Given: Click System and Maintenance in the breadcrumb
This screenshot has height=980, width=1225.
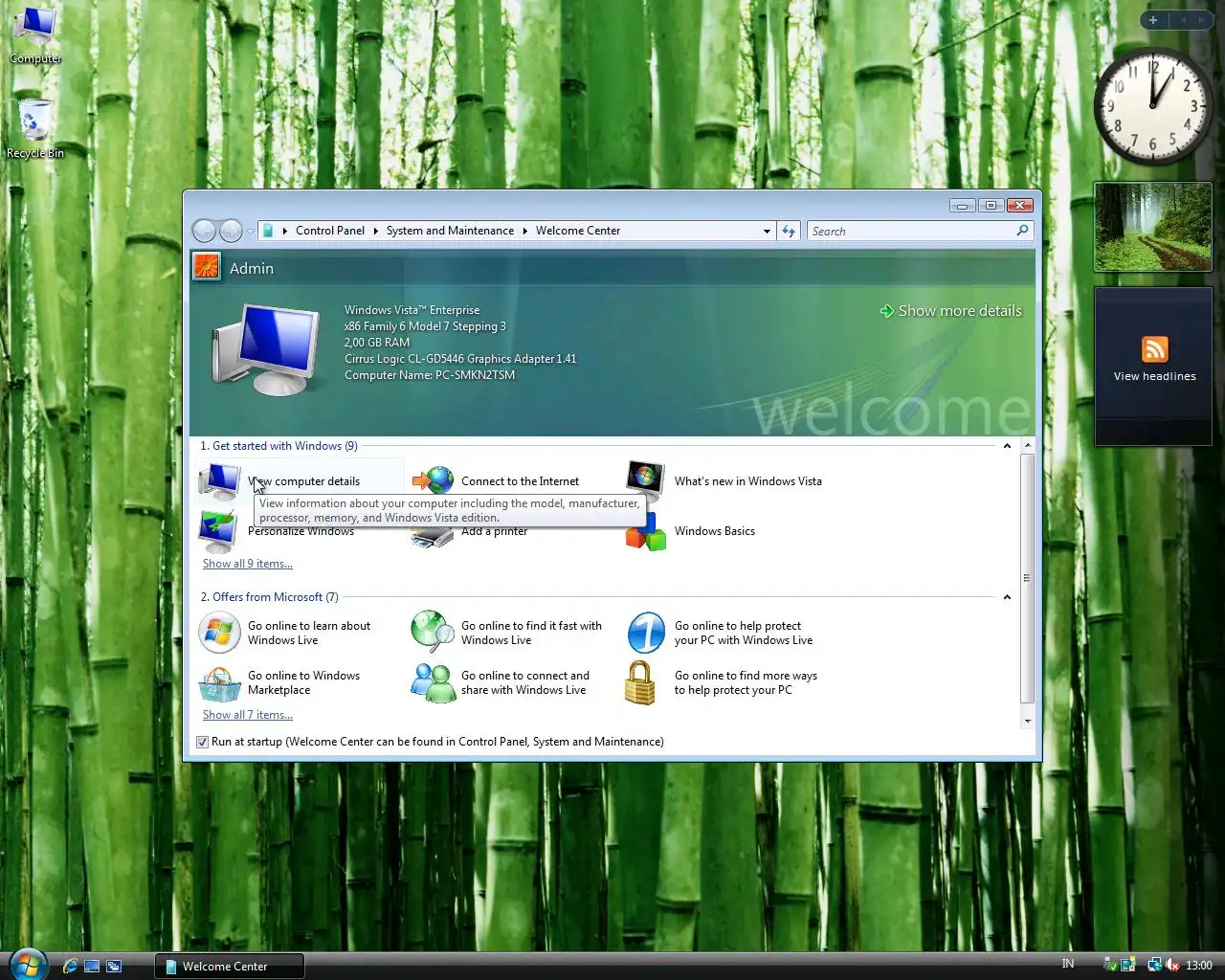Looking at the screenshot, I should [450, 231].
